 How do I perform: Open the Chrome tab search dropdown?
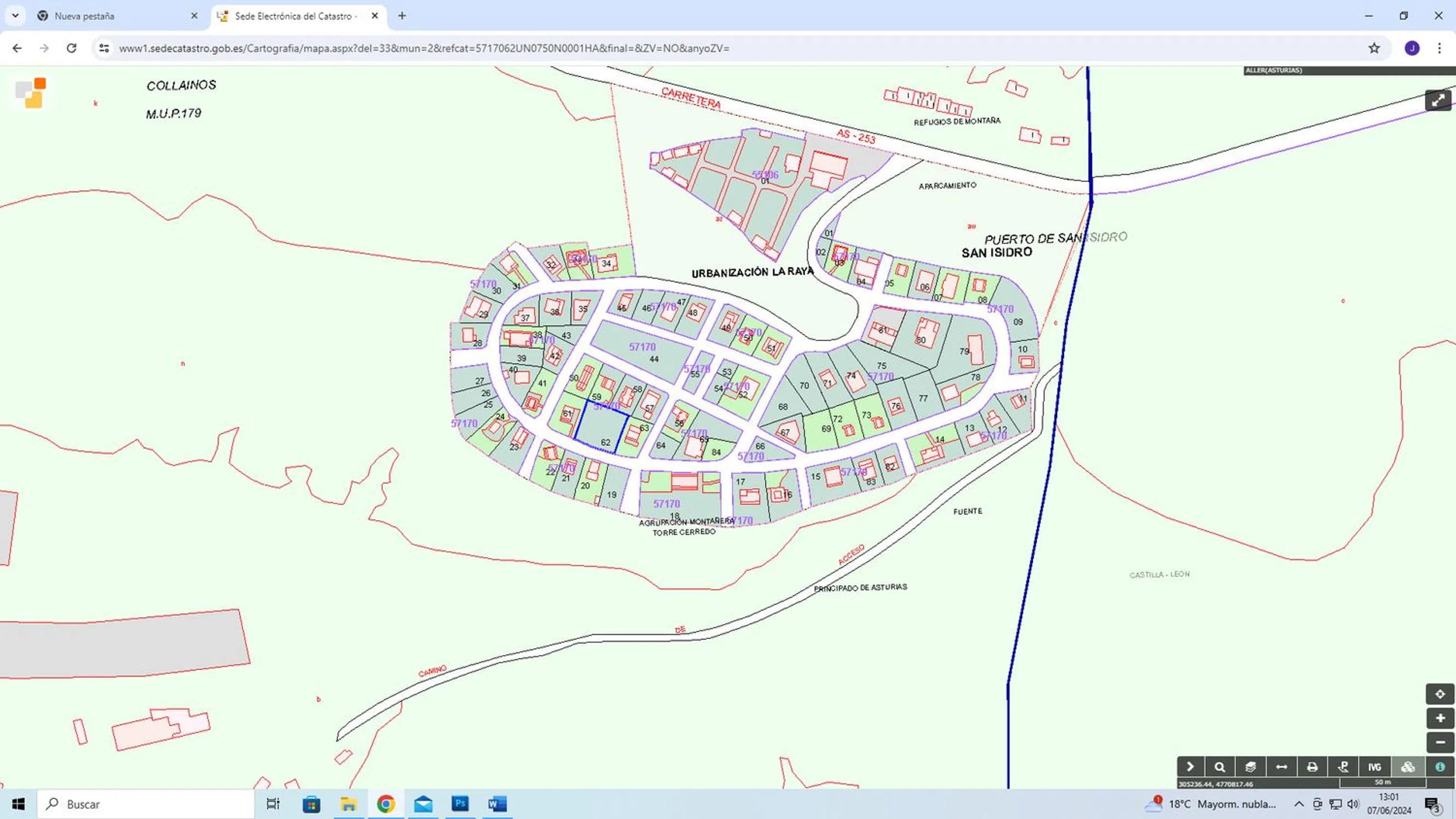click(x=15, y=16)
